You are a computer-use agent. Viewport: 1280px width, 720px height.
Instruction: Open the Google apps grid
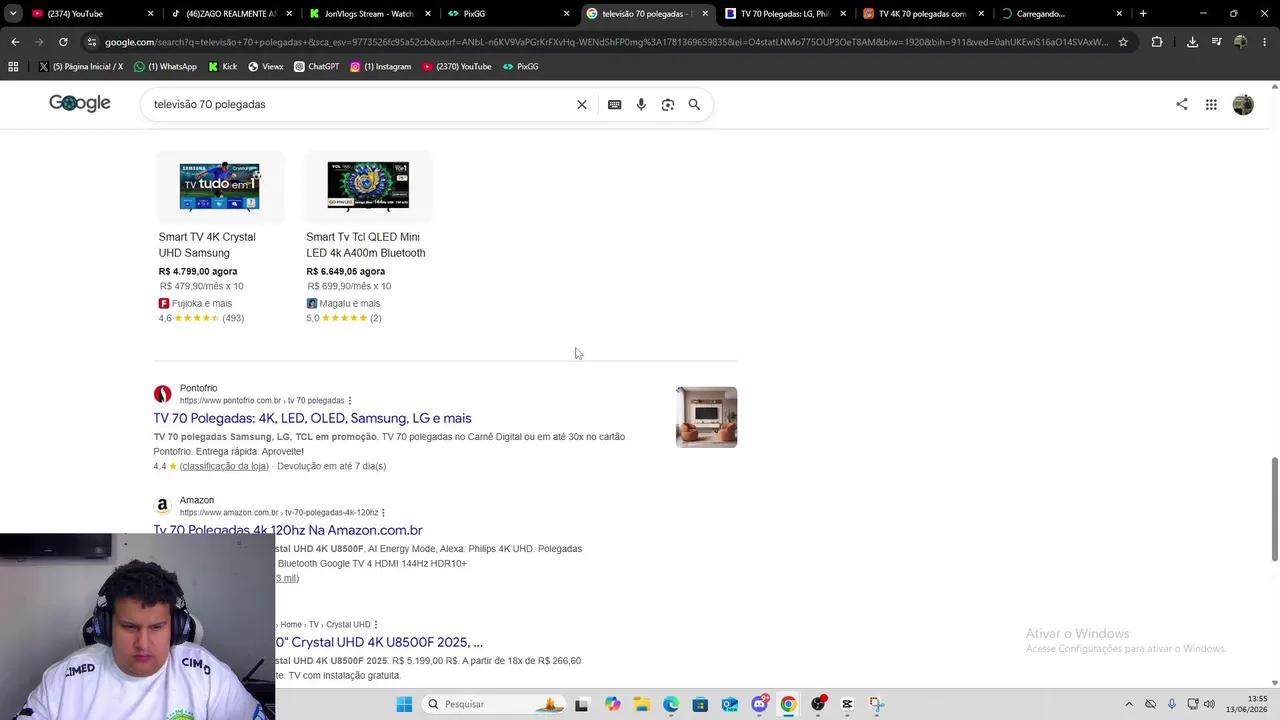[x=1211, y=104]
